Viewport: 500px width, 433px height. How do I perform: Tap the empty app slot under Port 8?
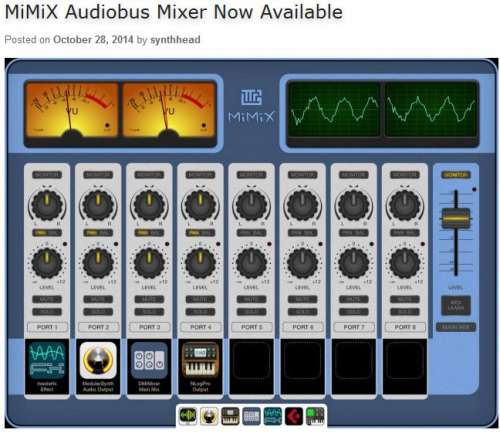point(405,361)
